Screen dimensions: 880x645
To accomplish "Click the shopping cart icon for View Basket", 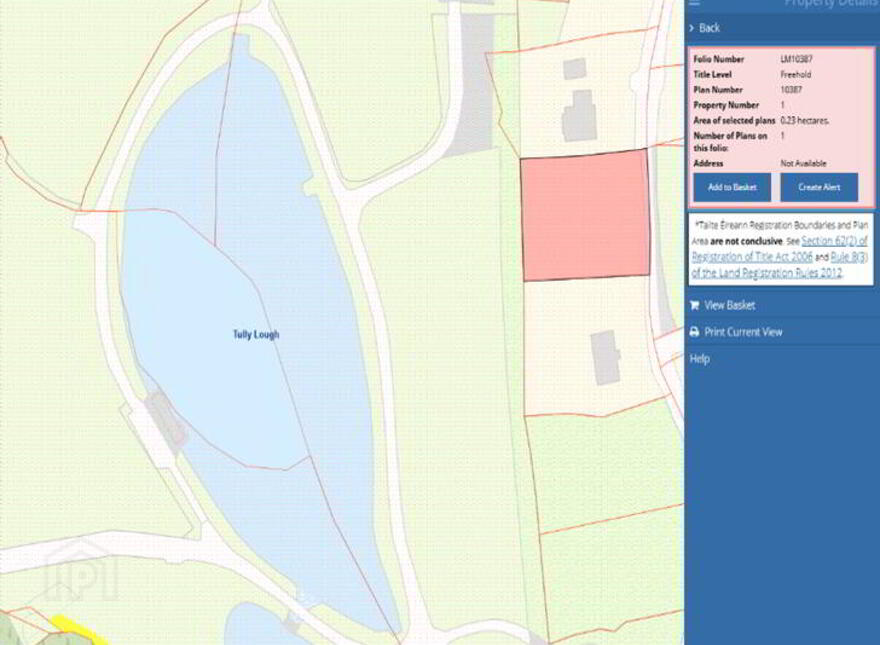I will tap(694, 305).
